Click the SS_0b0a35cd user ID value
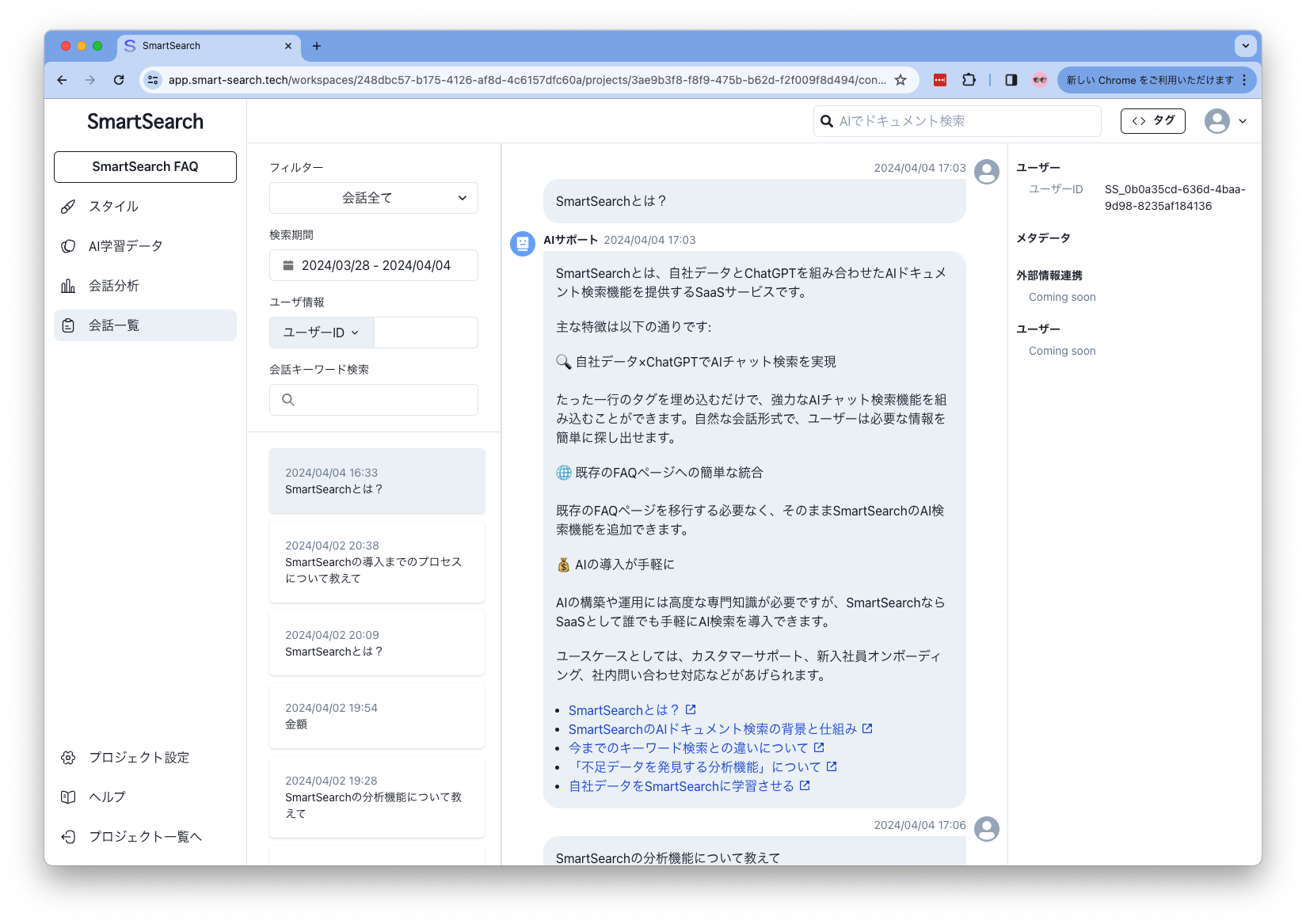1306x924 pixels. click(x=1175, y=198)
